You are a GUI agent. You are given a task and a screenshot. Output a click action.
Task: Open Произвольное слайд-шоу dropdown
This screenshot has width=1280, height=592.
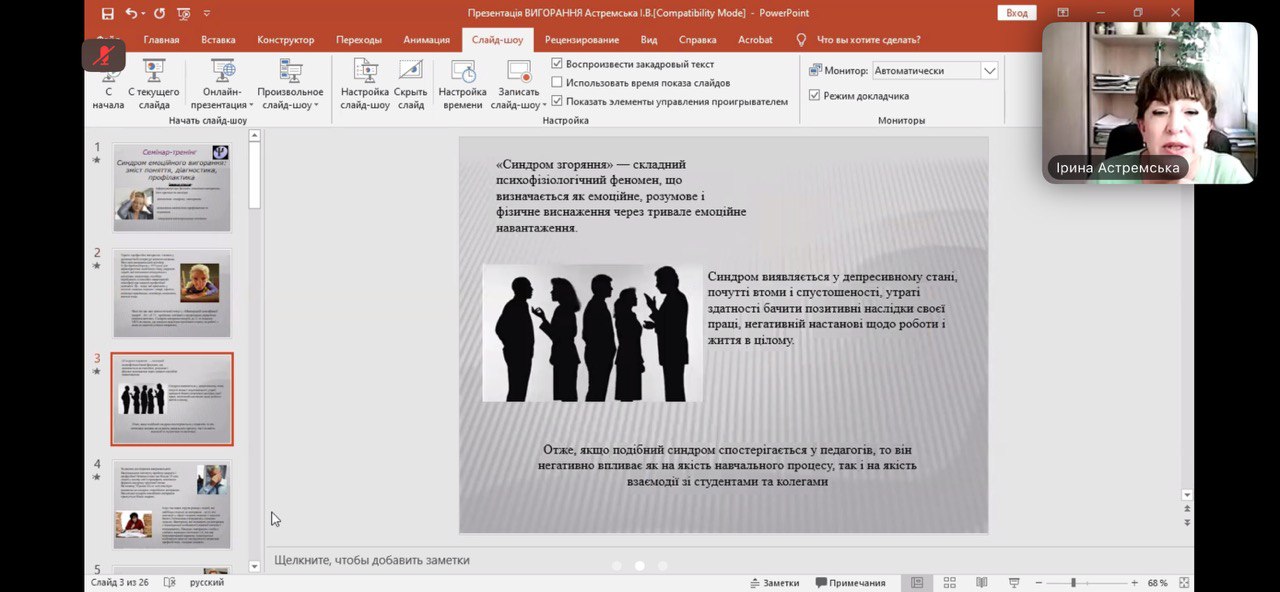click(x=290, y=85)
